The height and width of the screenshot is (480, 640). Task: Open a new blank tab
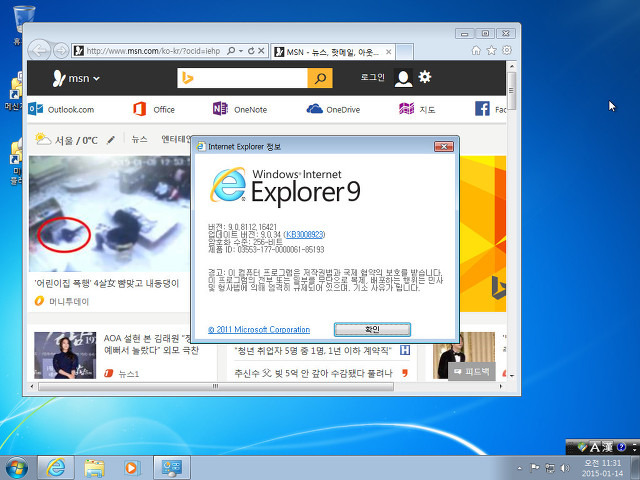pos(405,52)
